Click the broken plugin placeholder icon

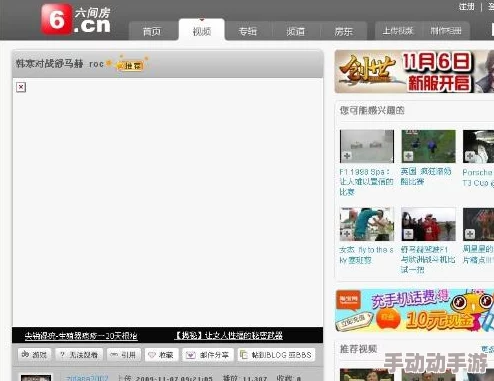pyautogui.click(x=21, y=87)
